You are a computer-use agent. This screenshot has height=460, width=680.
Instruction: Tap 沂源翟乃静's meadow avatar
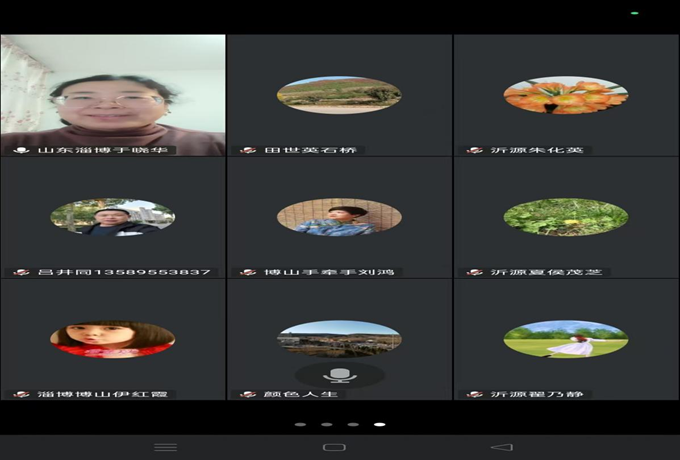pyautogui.click(x=566, y=339)
